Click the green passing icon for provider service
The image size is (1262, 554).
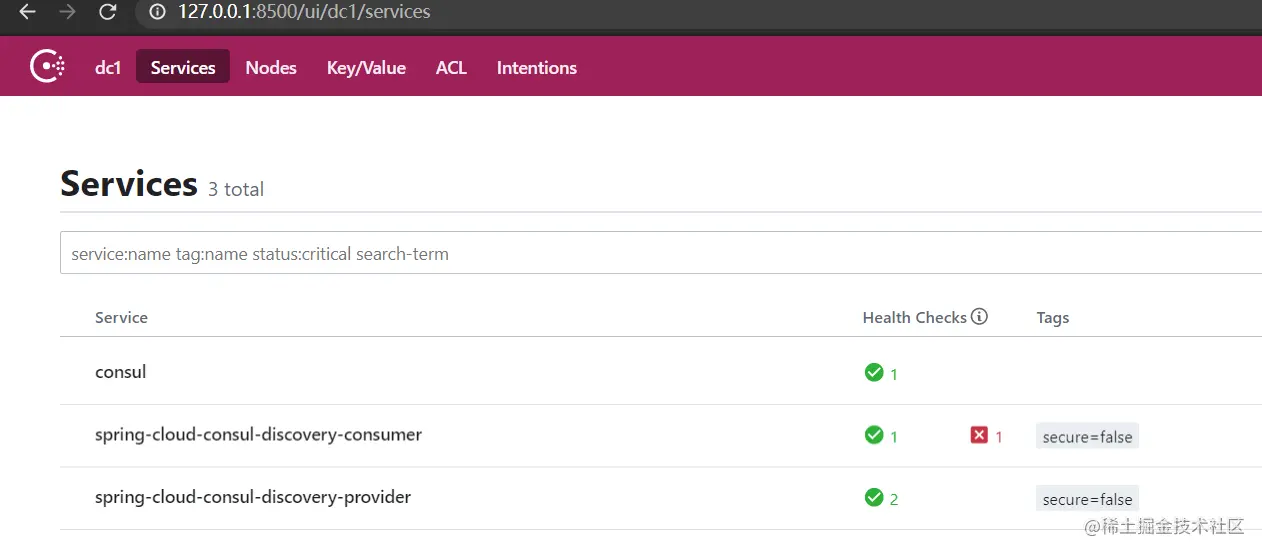pos(874,497)
